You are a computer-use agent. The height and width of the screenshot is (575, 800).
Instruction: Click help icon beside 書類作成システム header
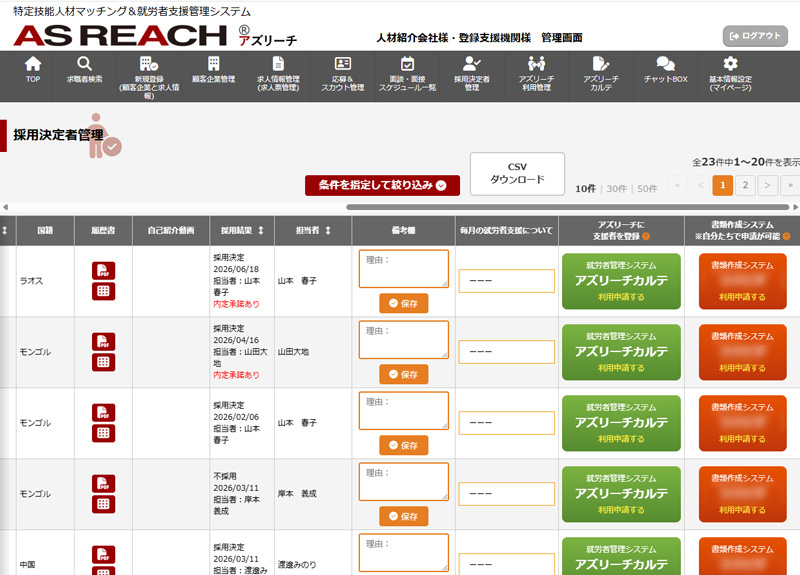[x=786, y=236]
